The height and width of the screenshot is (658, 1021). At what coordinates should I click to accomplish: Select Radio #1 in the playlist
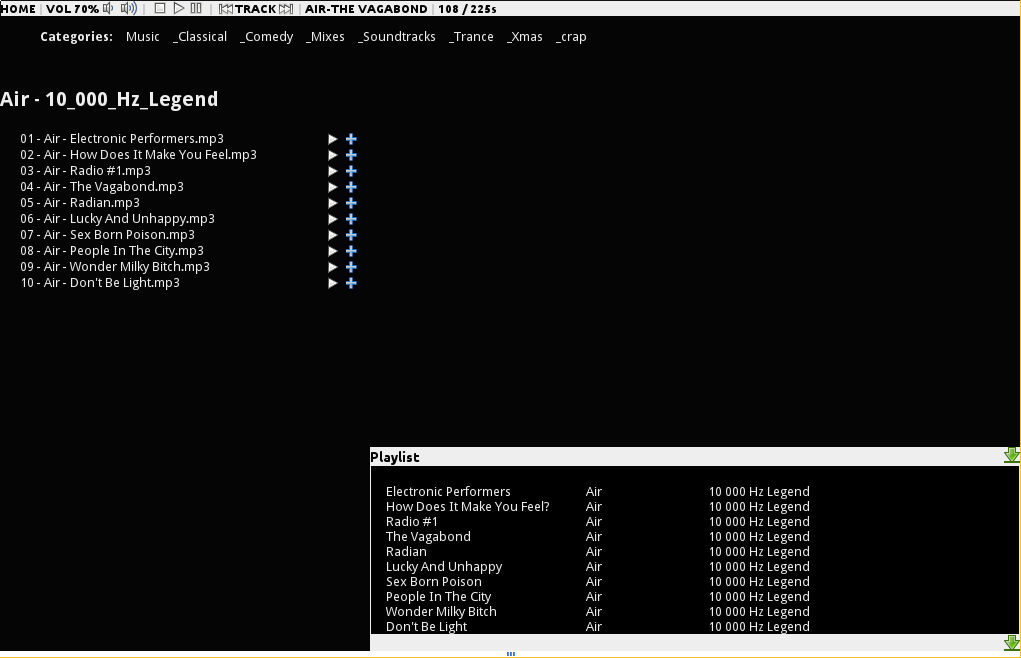[412, 521]
